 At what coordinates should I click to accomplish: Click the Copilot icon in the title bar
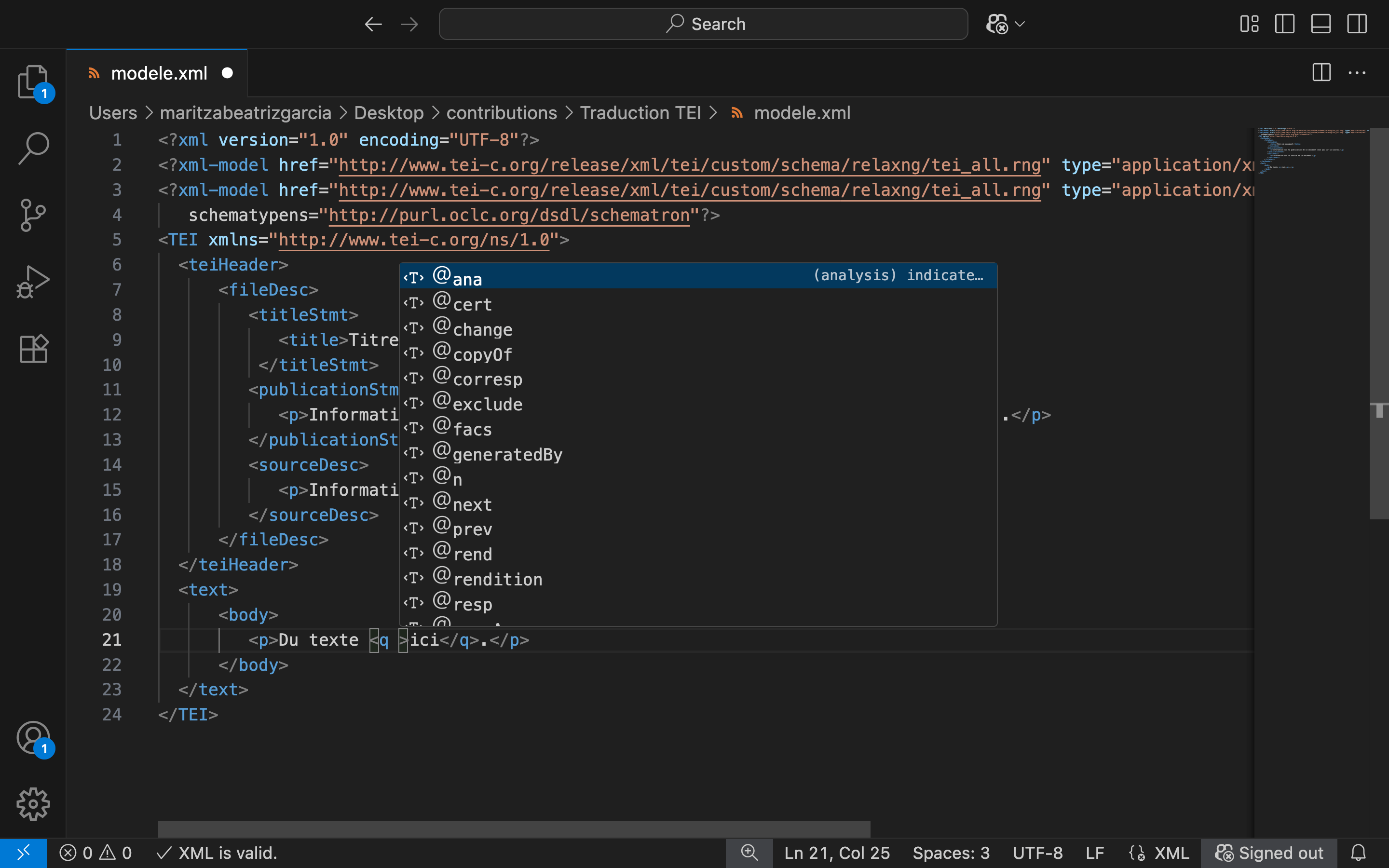(997, 24)
